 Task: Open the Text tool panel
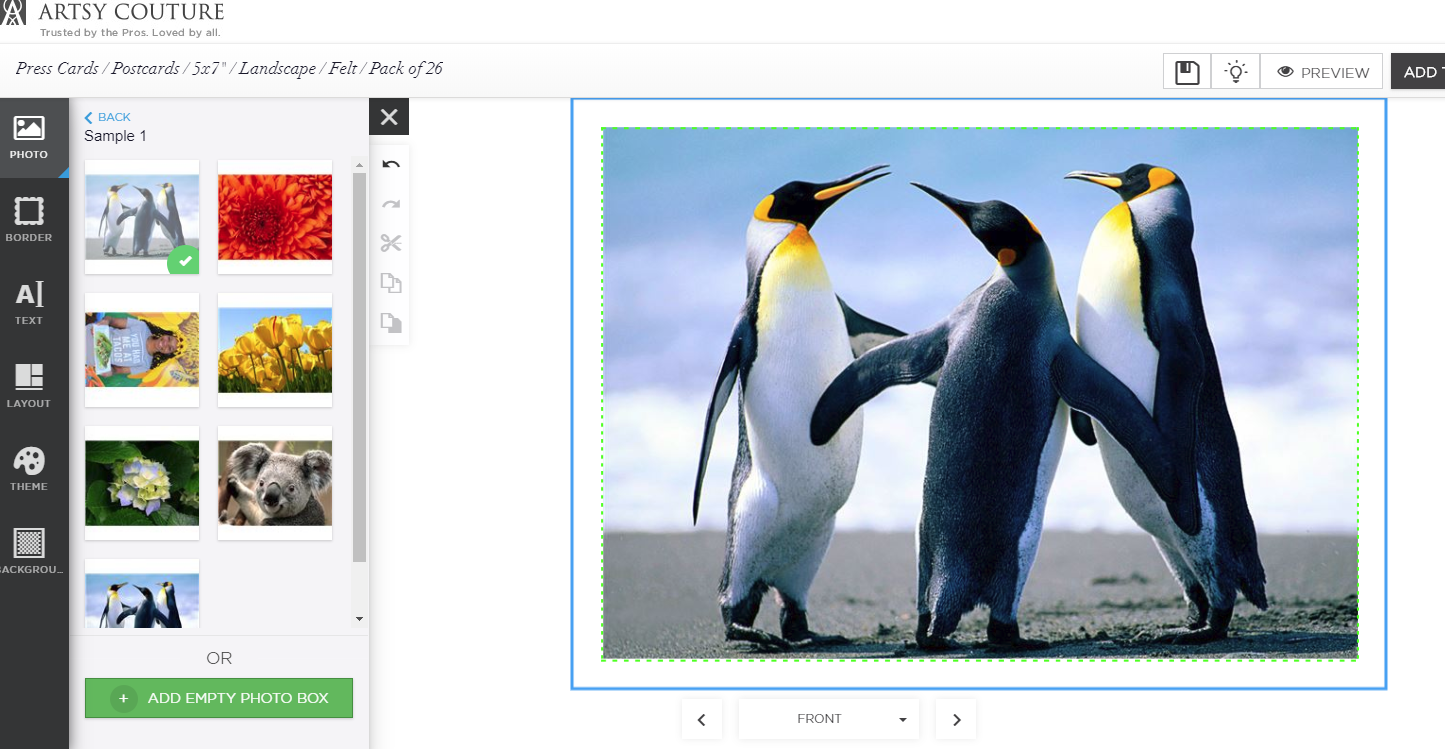(x=29, y=303)
